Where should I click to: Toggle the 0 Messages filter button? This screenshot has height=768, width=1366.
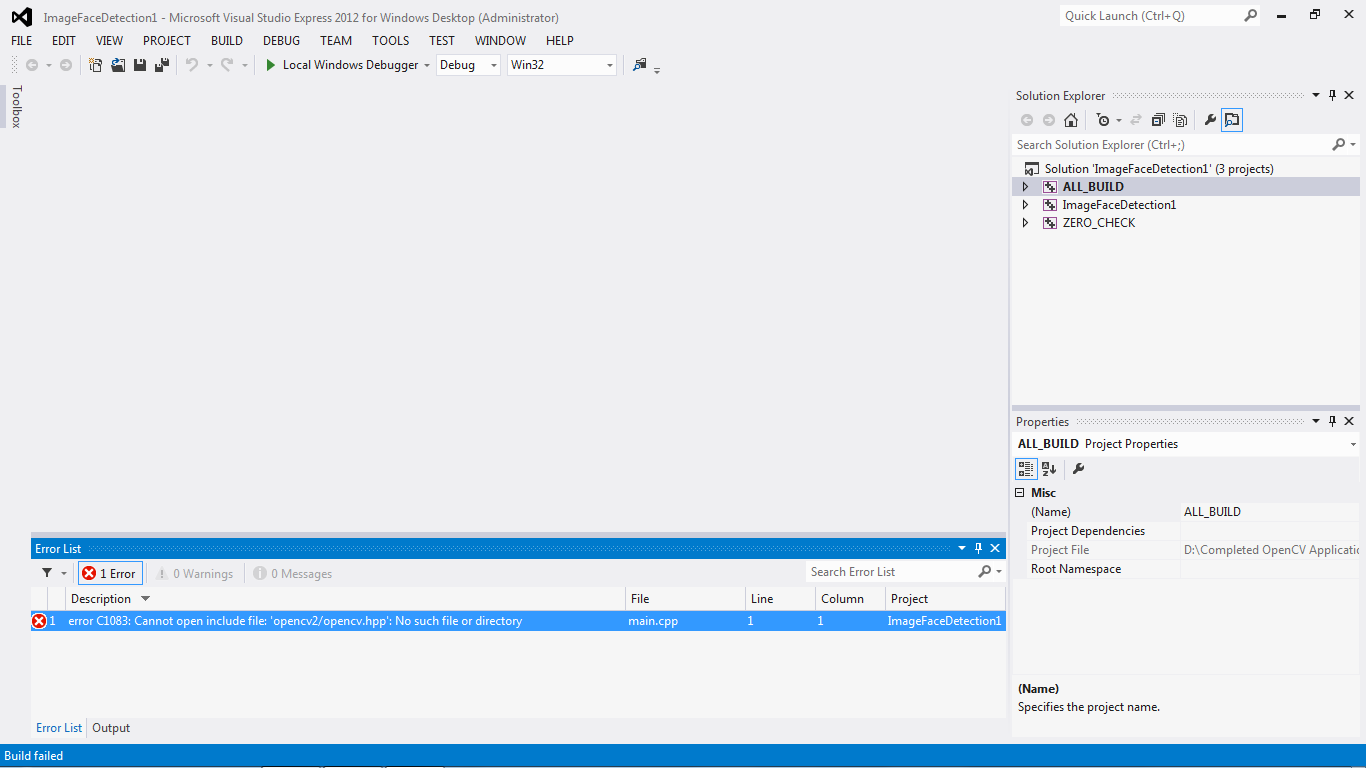pyautogui.click(x=292, y=573)
